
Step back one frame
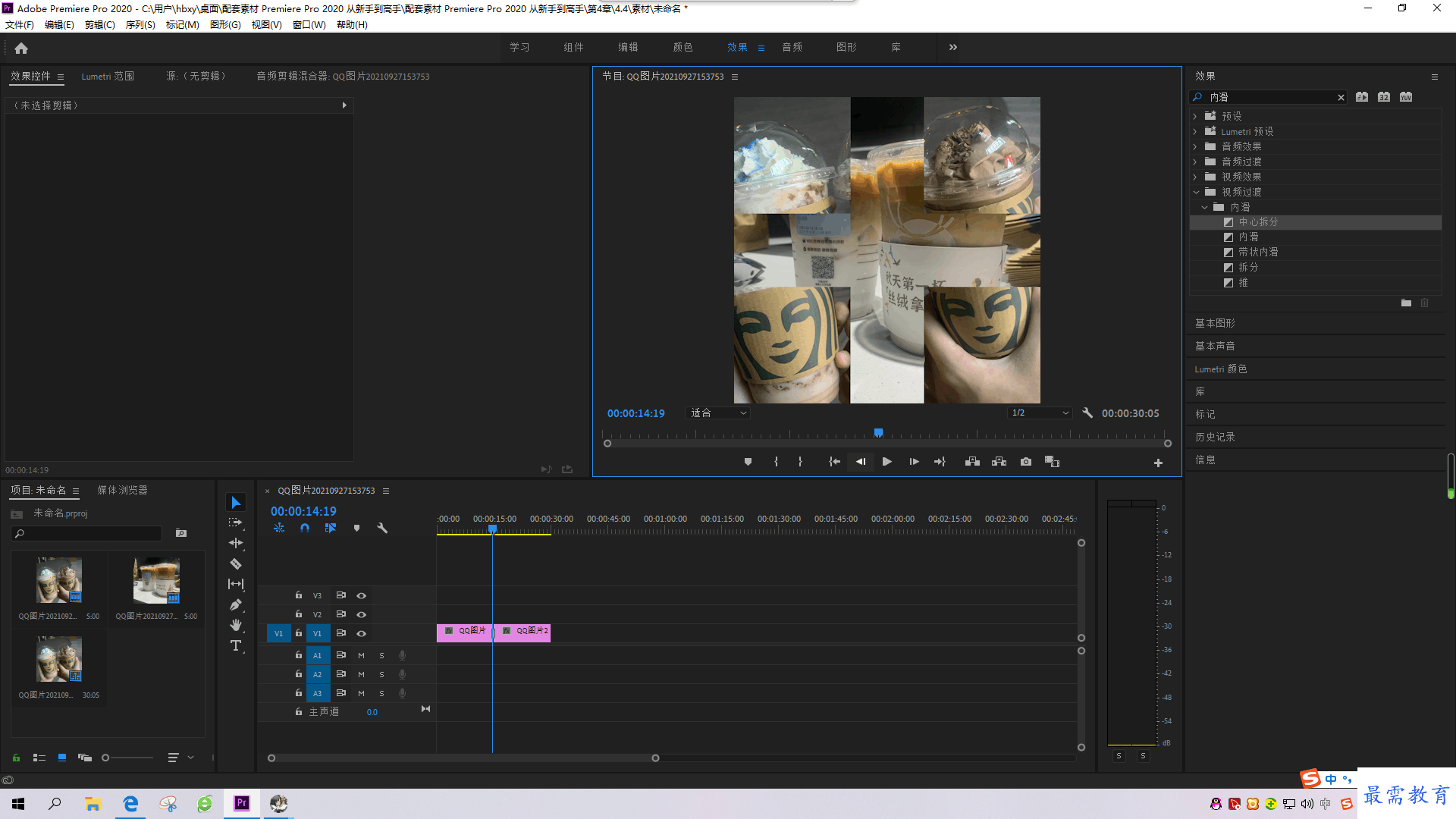click(x=861, y=462)
